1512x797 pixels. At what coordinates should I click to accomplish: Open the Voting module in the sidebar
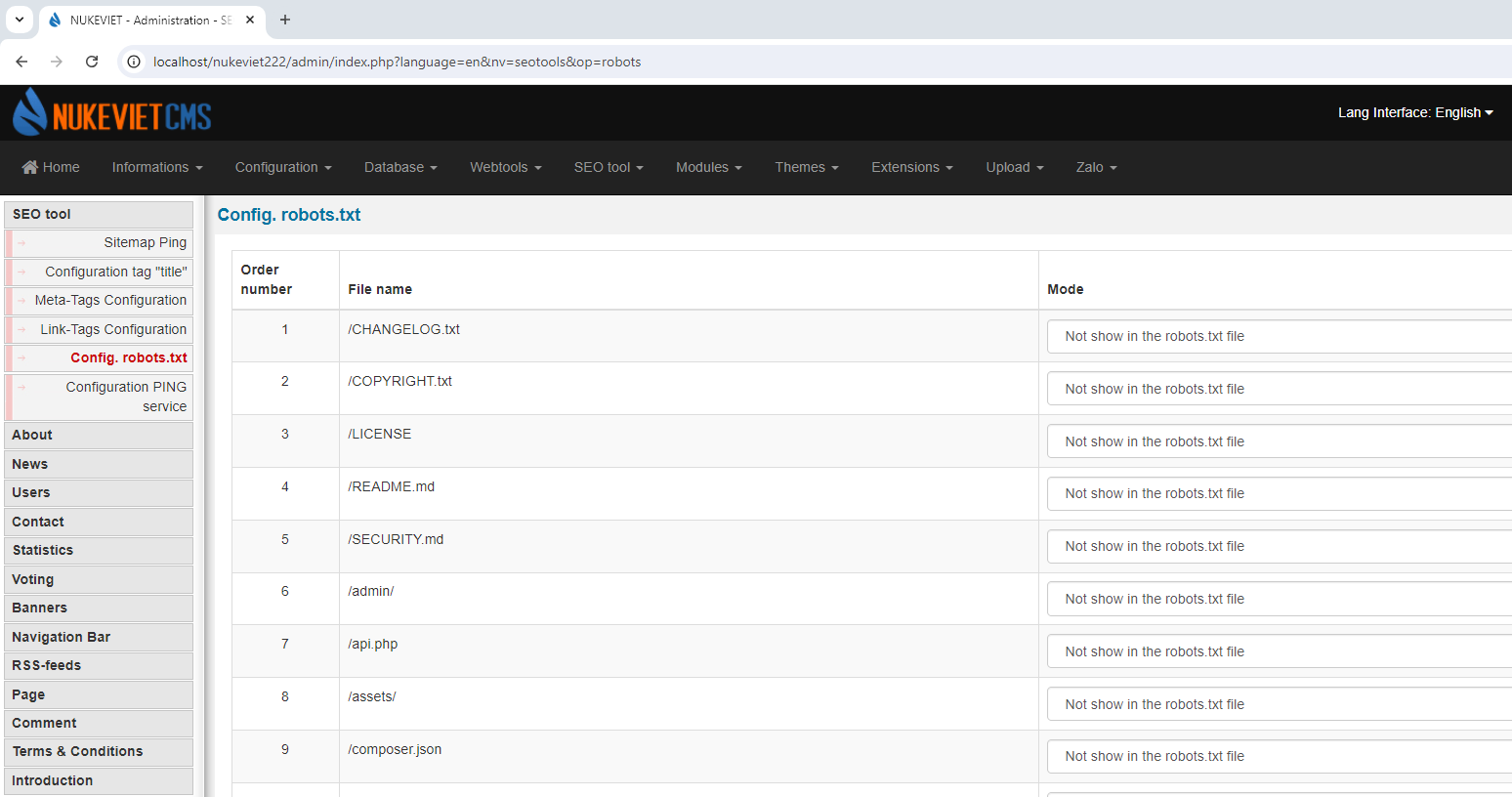coord(99,579)
